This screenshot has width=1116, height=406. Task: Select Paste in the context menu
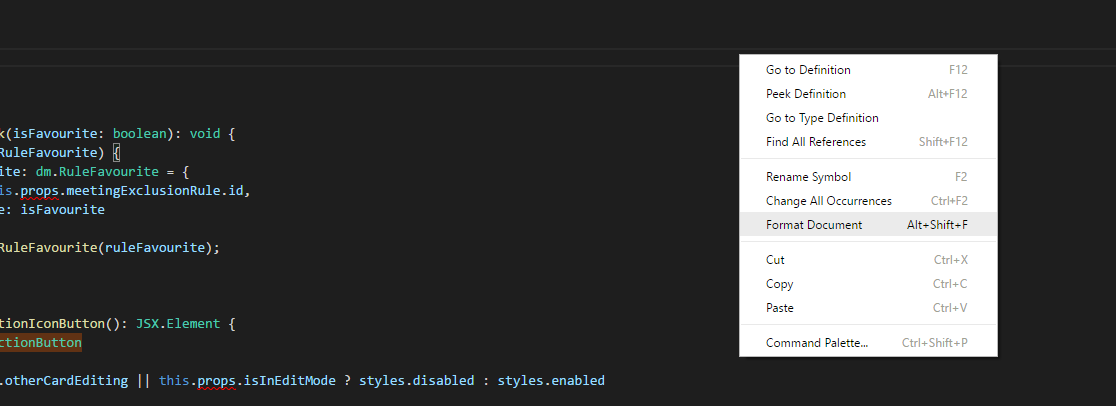click(868, 308)
